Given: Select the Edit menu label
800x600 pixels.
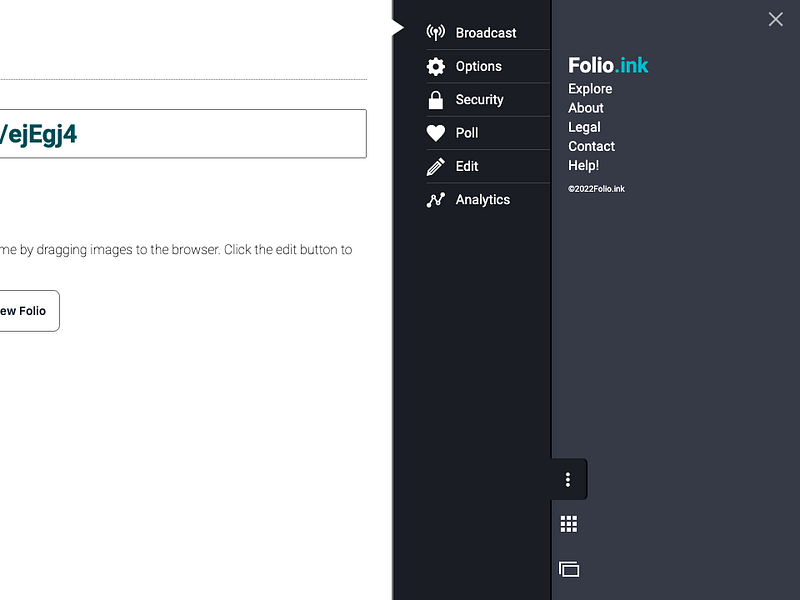Looking at the screenshot, I should tap(467, 166).
